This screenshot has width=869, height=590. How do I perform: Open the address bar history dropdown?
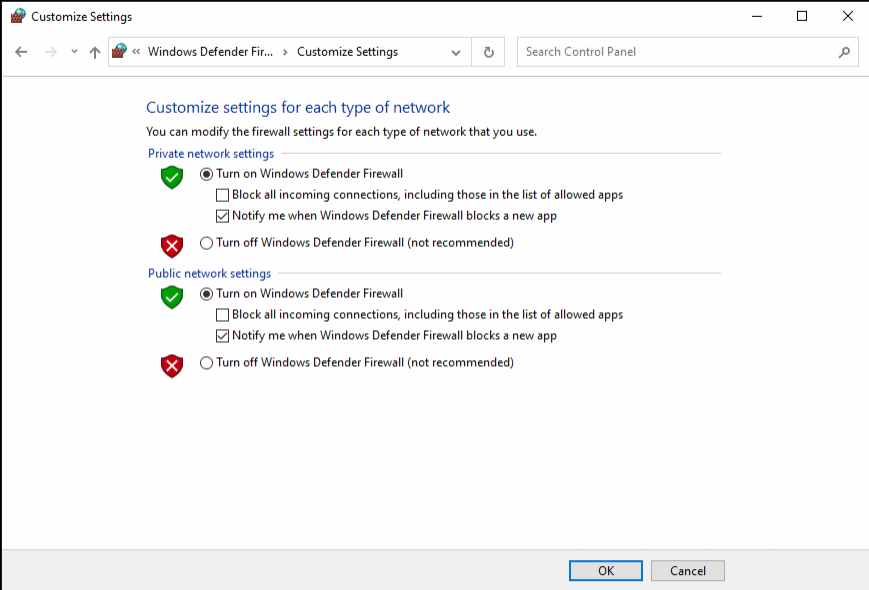tap(456, 53)
